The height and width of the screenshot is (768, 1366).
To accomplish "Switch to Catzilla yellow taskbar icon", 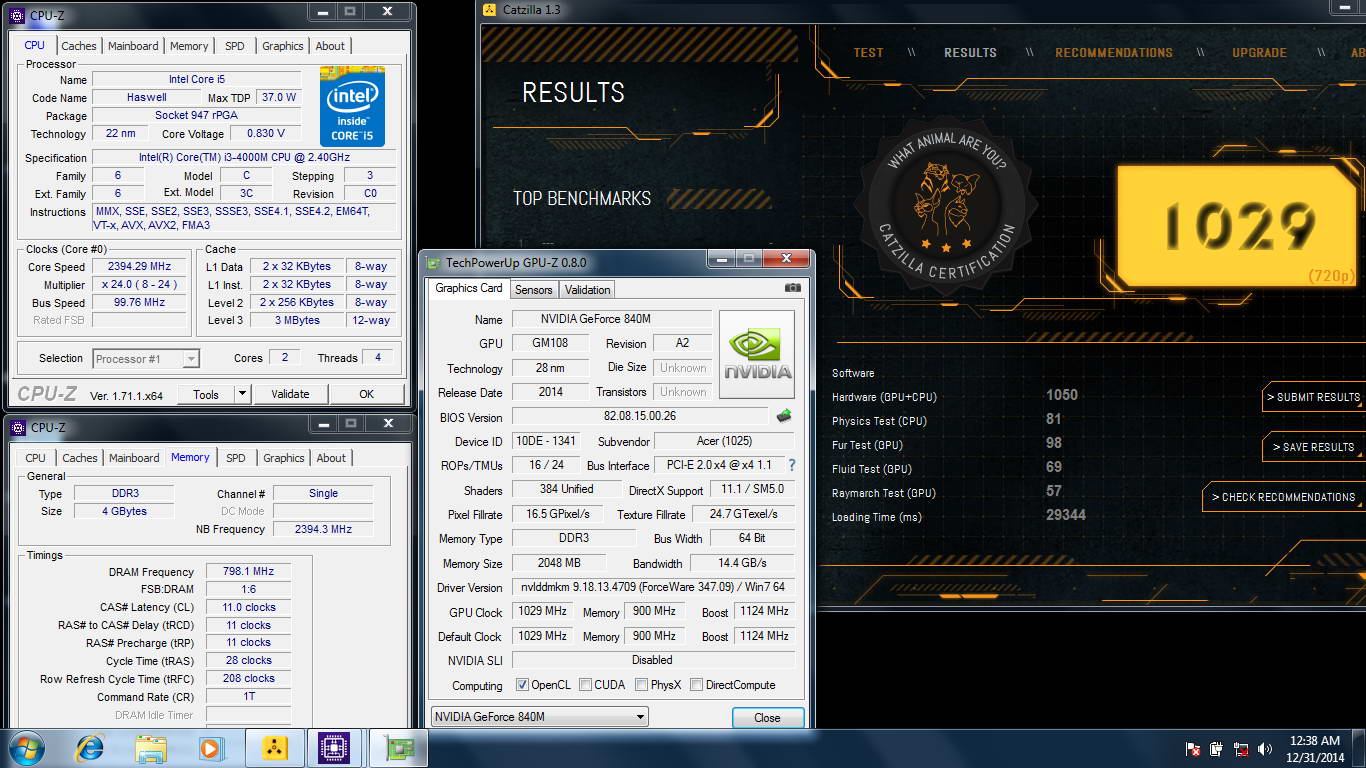I will tap(275, 748).
